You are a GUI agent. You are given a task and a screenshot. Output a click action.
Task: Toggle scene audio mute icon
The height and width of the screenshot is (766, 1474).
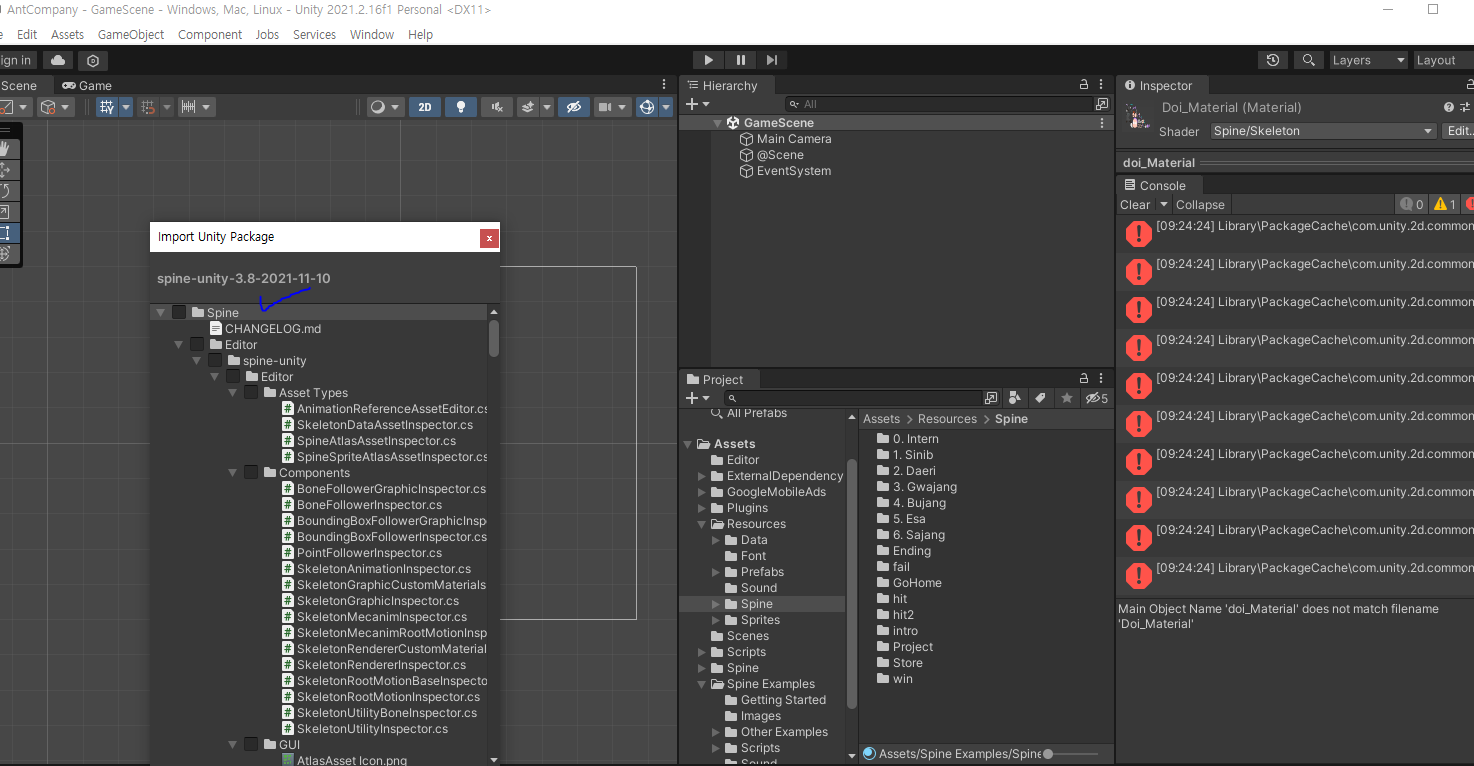[x=496, y=107]
